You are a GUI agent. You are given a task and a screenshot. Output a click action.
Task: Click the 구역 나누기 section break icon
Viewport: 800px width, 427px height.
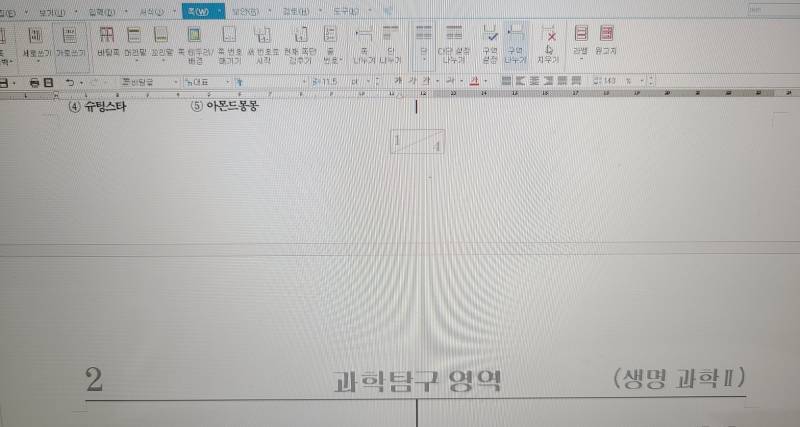coord(516,34)
